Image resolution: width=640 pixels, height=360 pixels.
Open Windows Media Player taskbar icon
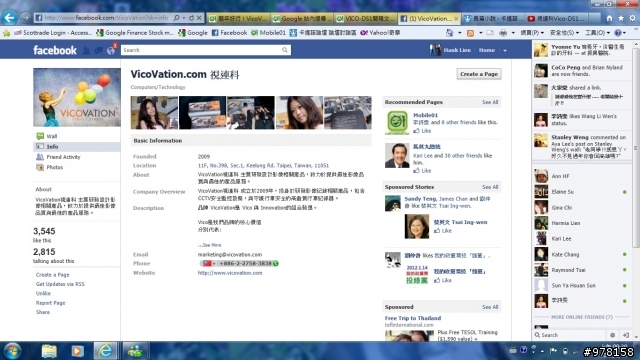pyautogui.click(x=77, y=351)
